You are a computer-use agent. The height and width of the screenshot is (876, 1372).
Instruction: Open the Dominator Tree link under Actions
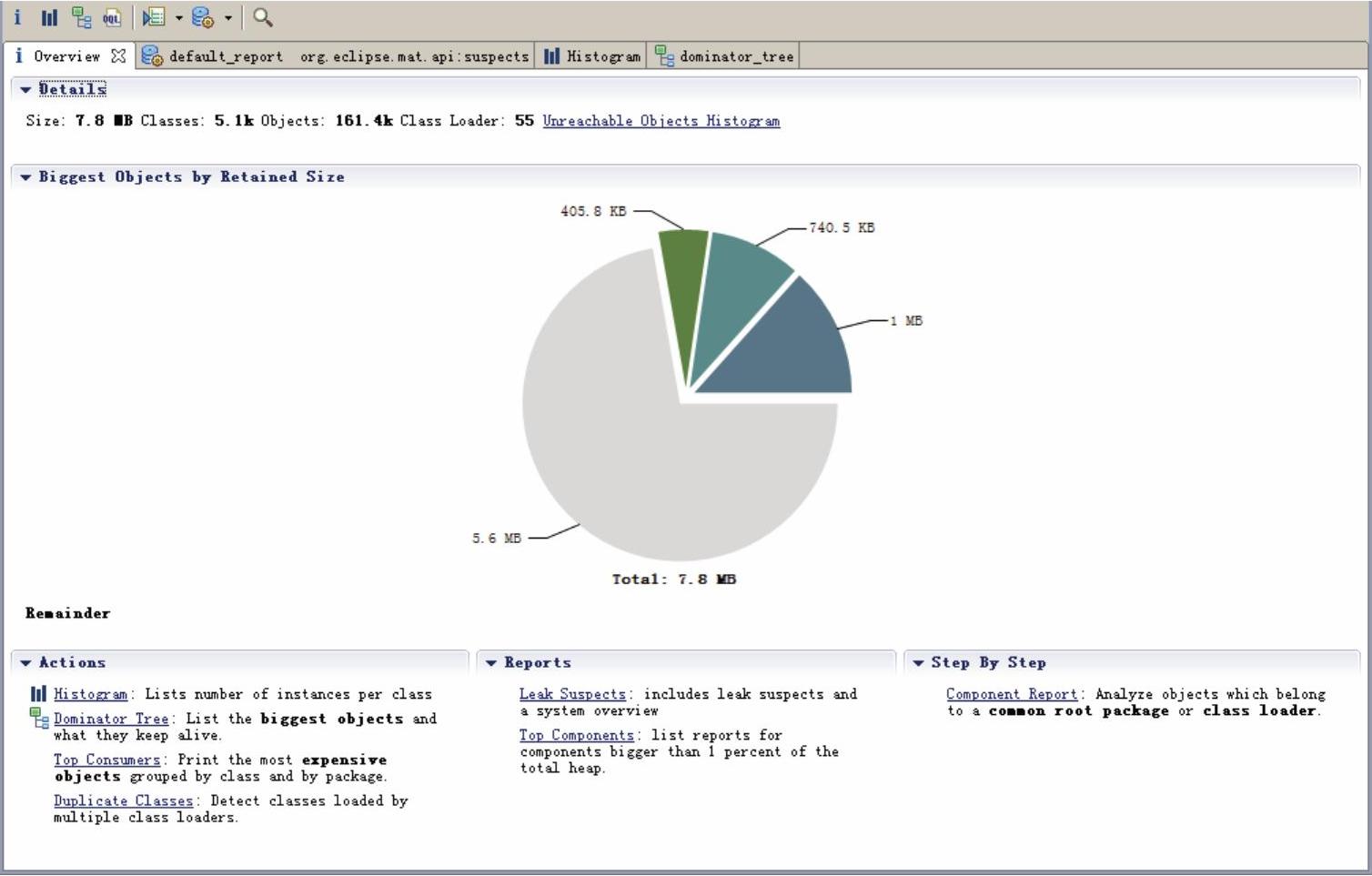click(x=111, y=719)
